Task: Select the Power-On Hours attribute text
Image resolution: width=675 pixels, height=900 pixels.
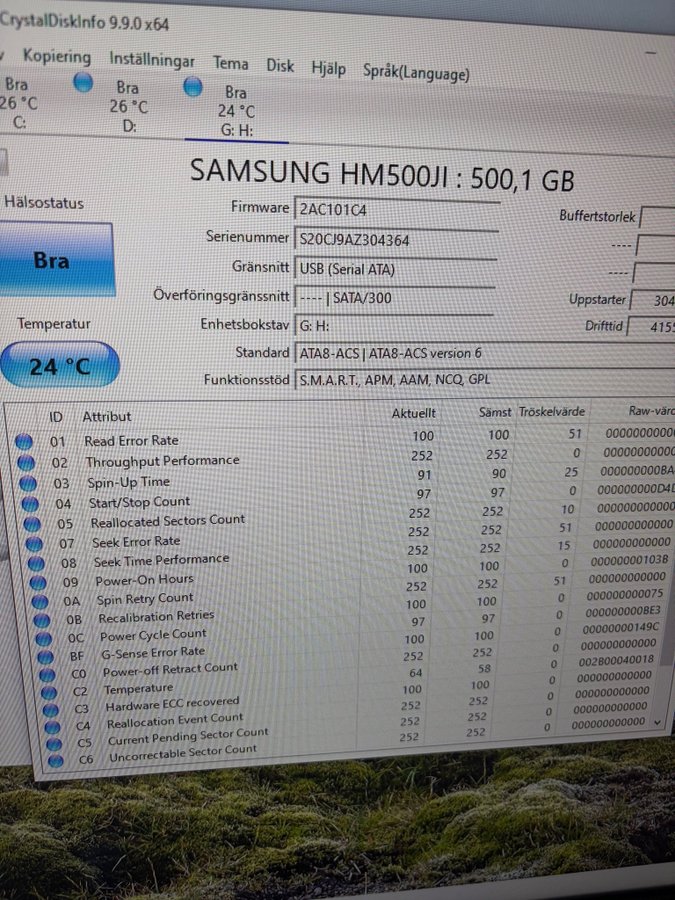Action: tap(145, 580)
